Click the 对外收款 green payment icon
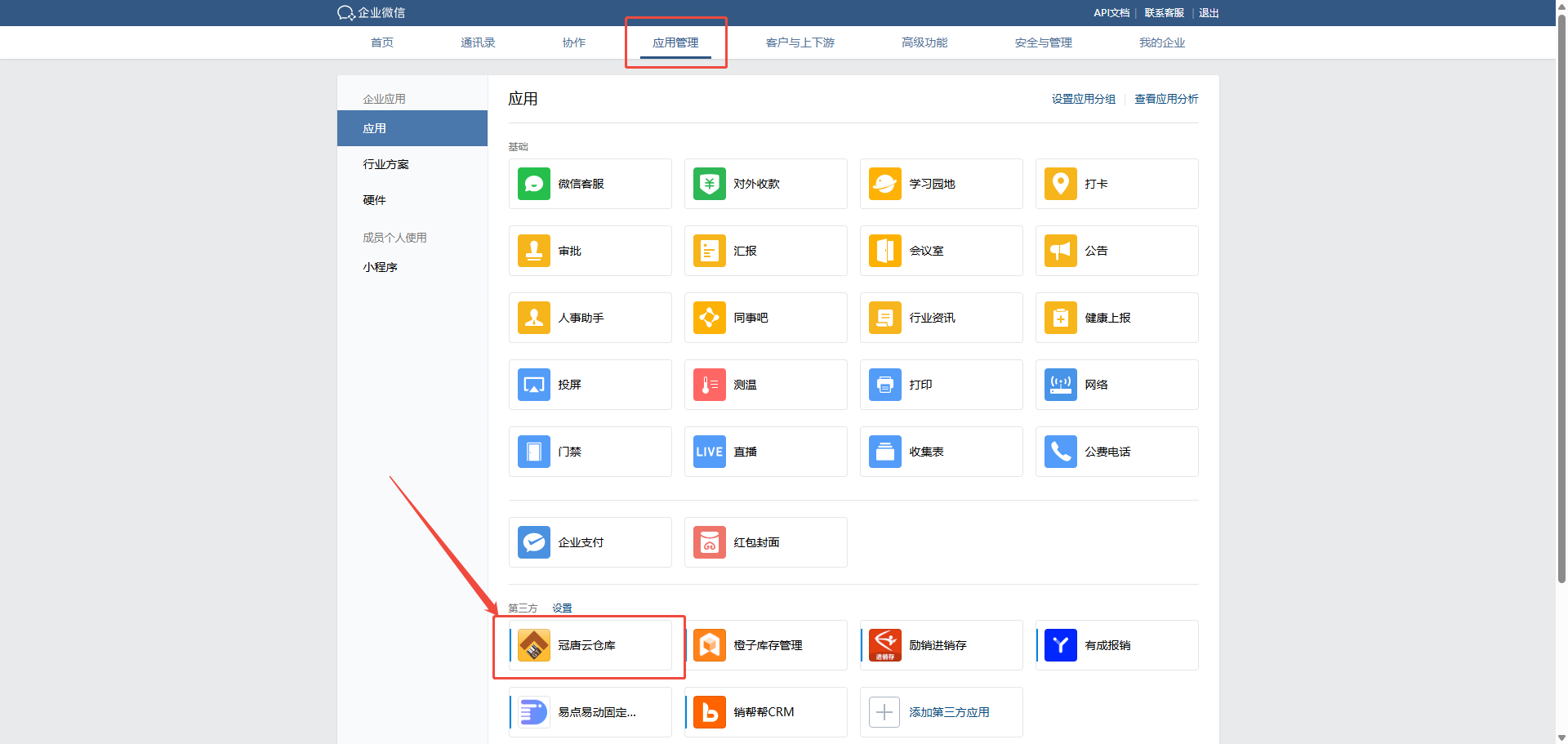The width and height of the screenshot is (1568, 744). [709, 184]
